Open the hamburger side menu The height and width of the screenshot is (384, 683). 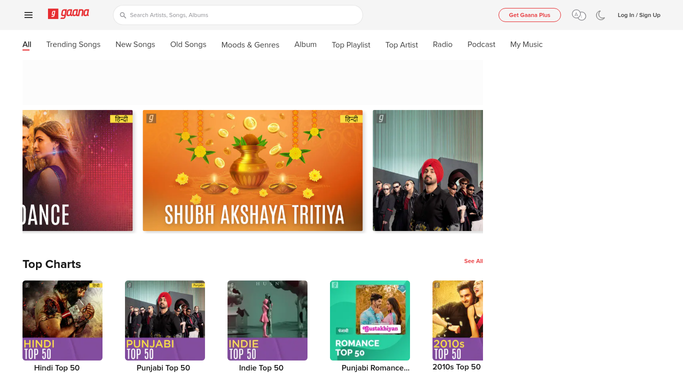point(28,15)
